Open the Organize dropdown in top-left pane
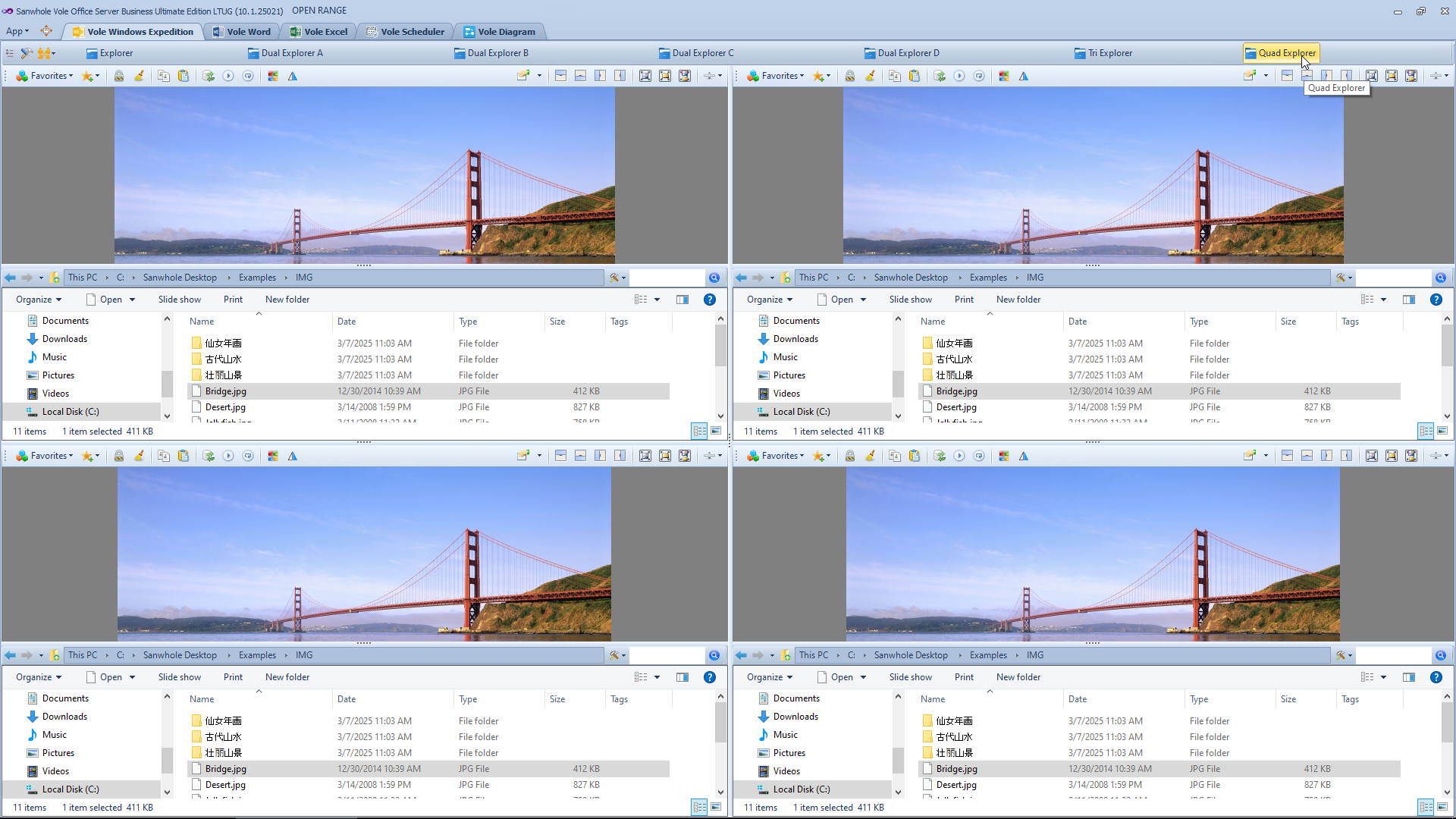The width and height of the screenshot is (1456, 819). [39, 300]
